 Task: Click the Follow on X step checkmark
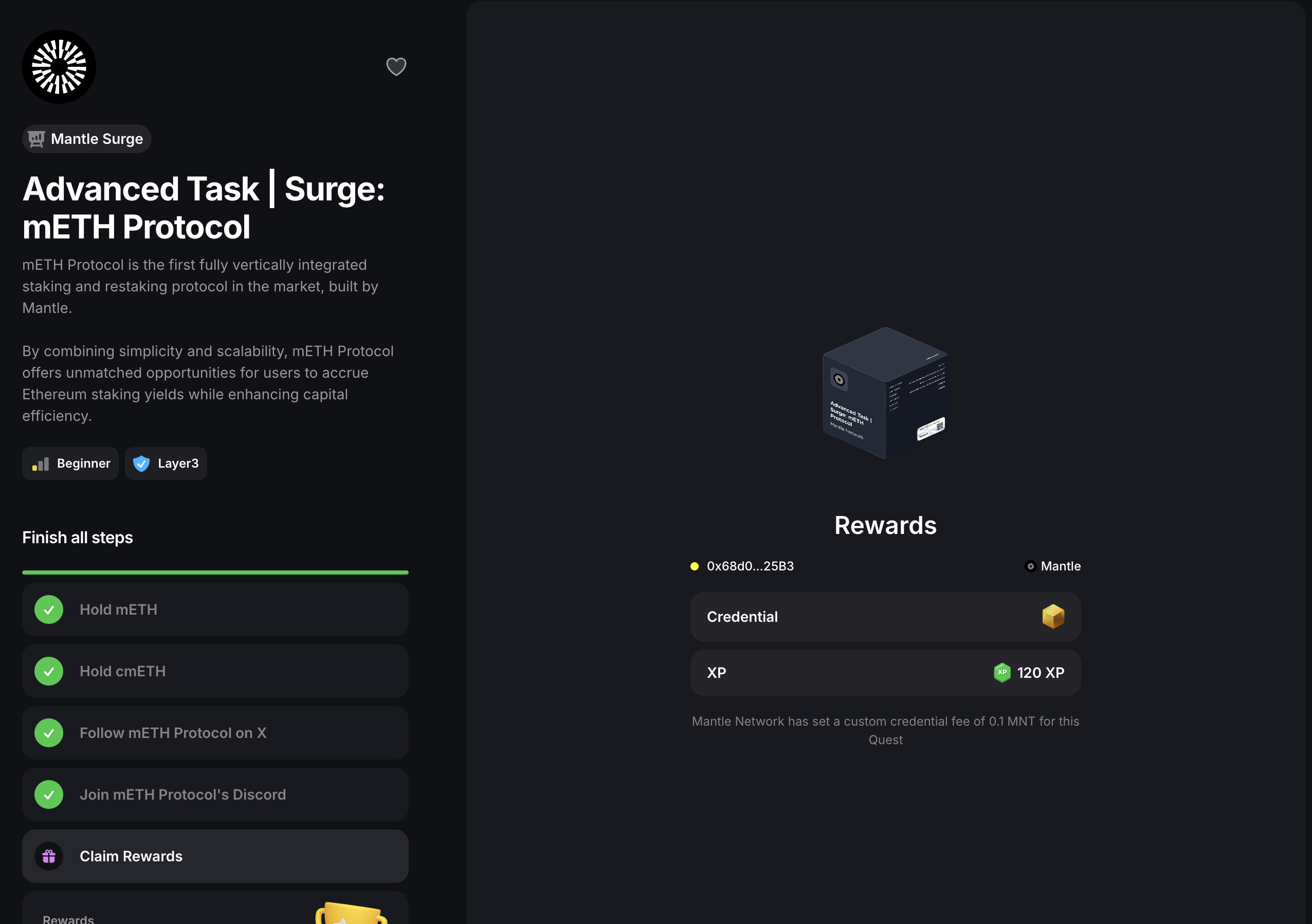pos(49,733)
